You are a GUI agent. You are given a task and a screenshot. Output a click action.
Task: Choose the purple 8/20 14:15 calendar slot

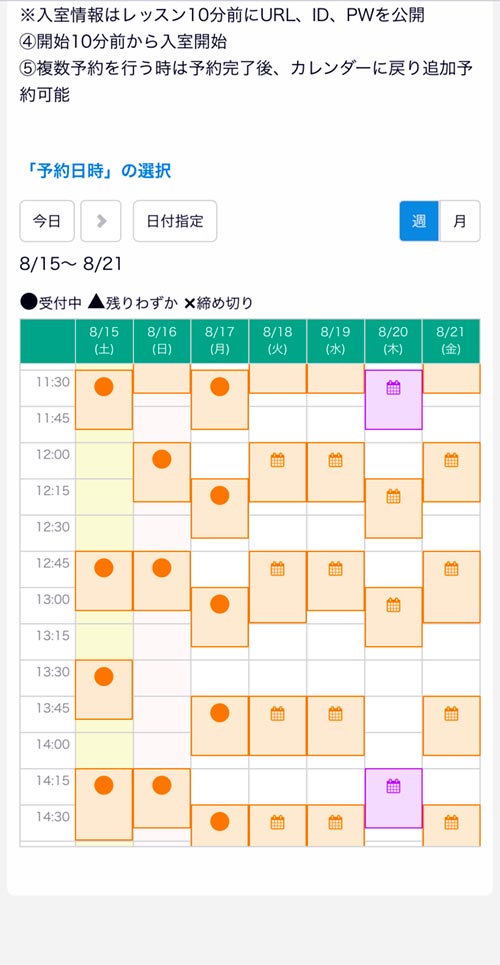coord(393,798)
